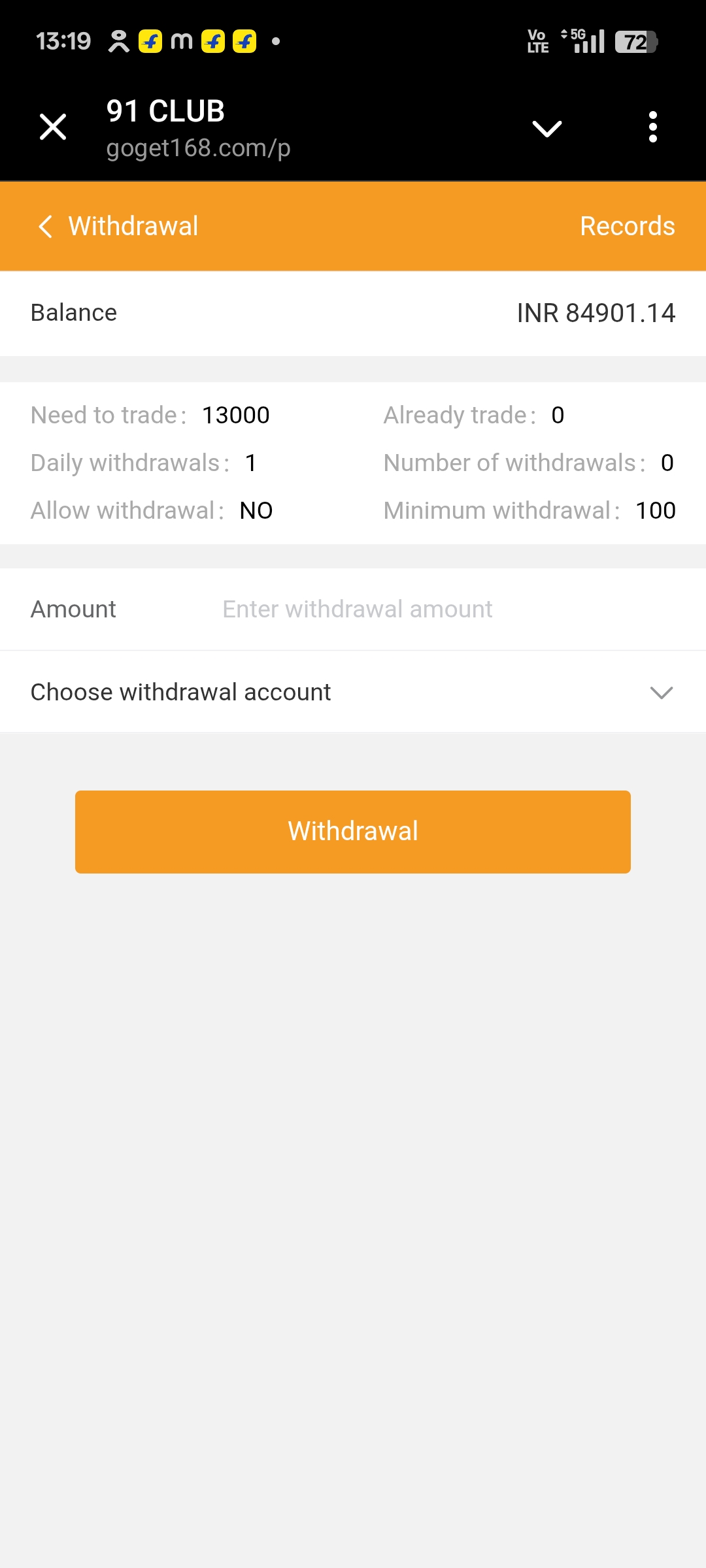Tap the Flipkart icon left of 'm' icon
Viewport: 706px width, 1568px height.
pyautogui.click(x=150, y=41)
